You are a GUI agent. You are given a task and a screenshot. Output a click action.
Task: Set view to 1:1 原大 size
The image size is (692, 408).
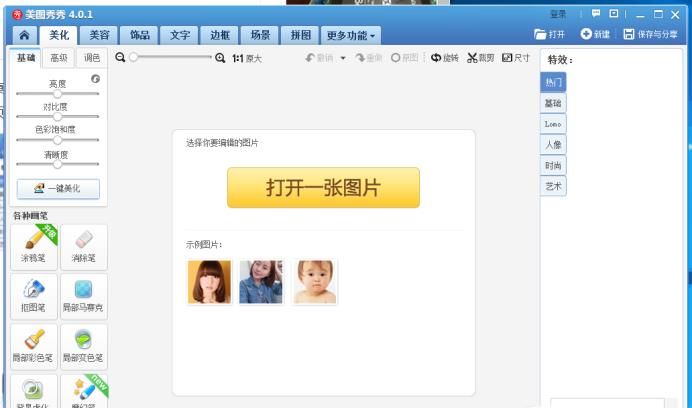tap(247, 58)
